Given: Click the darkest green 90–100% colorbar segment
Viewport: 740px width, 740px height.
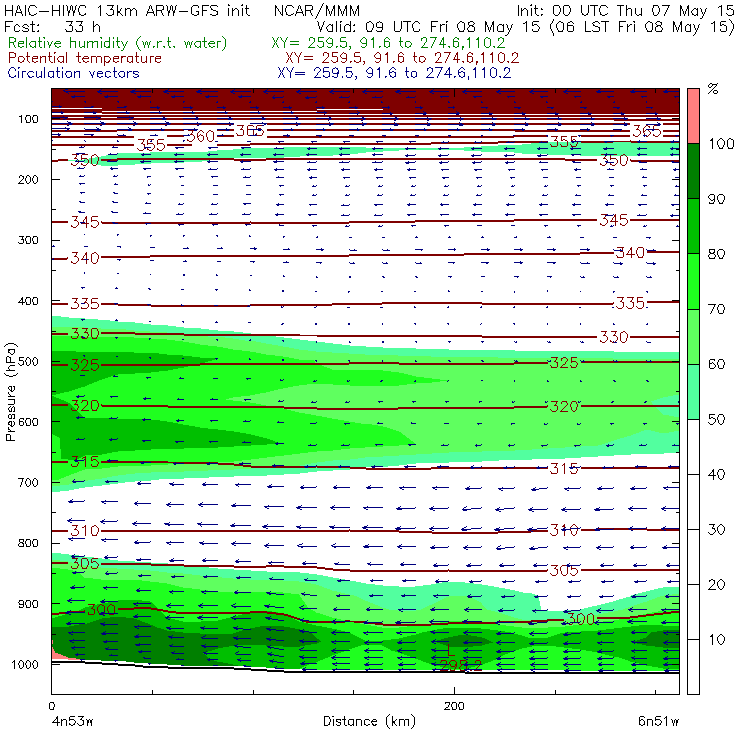Looking at the screenshot, I should coord(693,171).
